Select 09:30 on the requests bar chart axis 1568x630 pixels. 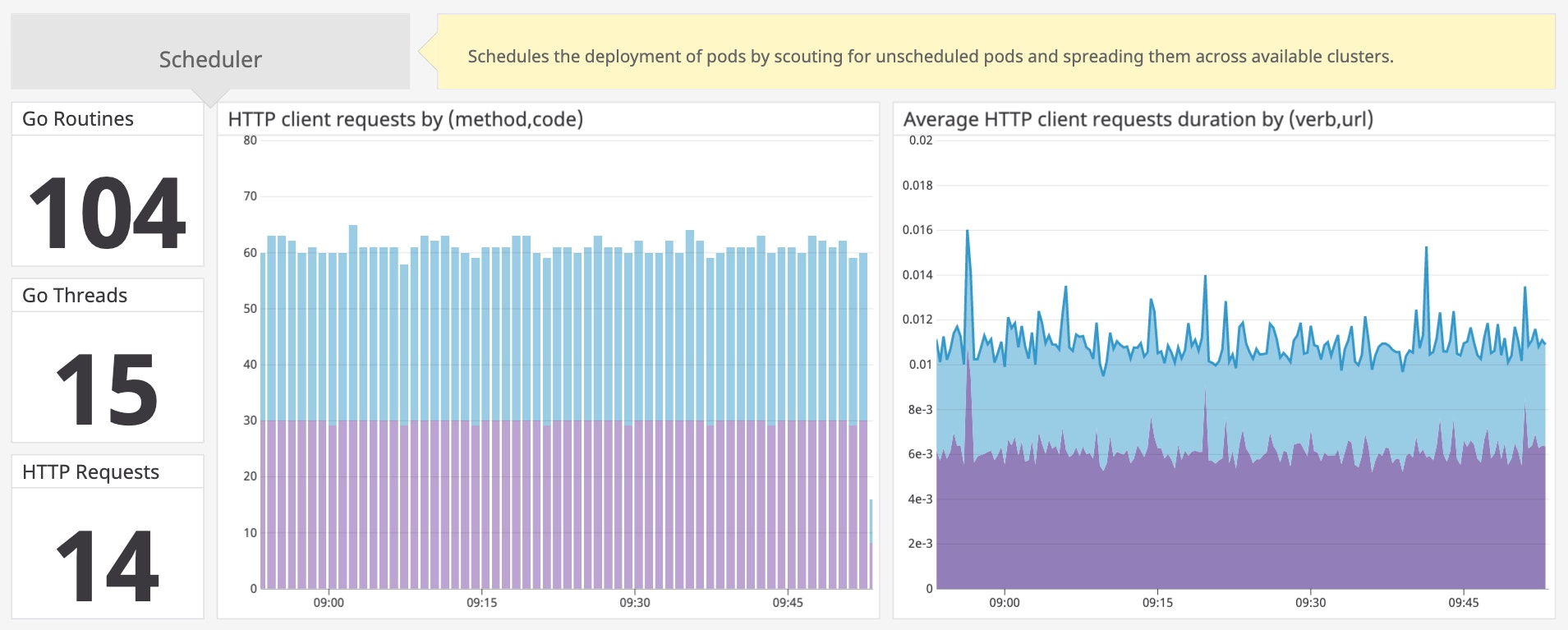tap(635, 603)
